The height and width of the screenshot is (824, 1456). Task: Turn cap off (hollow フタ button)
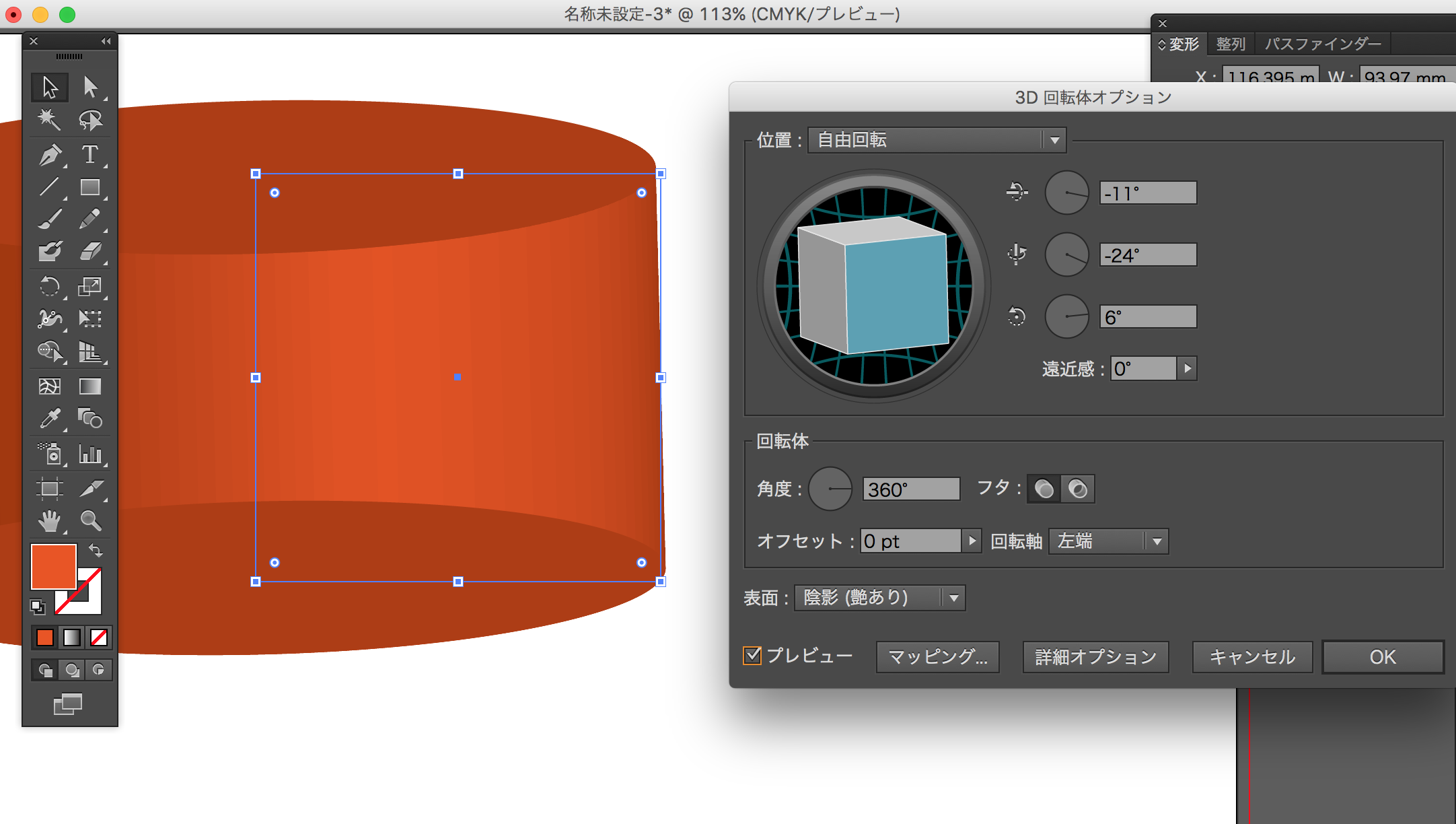point(1078,489)
